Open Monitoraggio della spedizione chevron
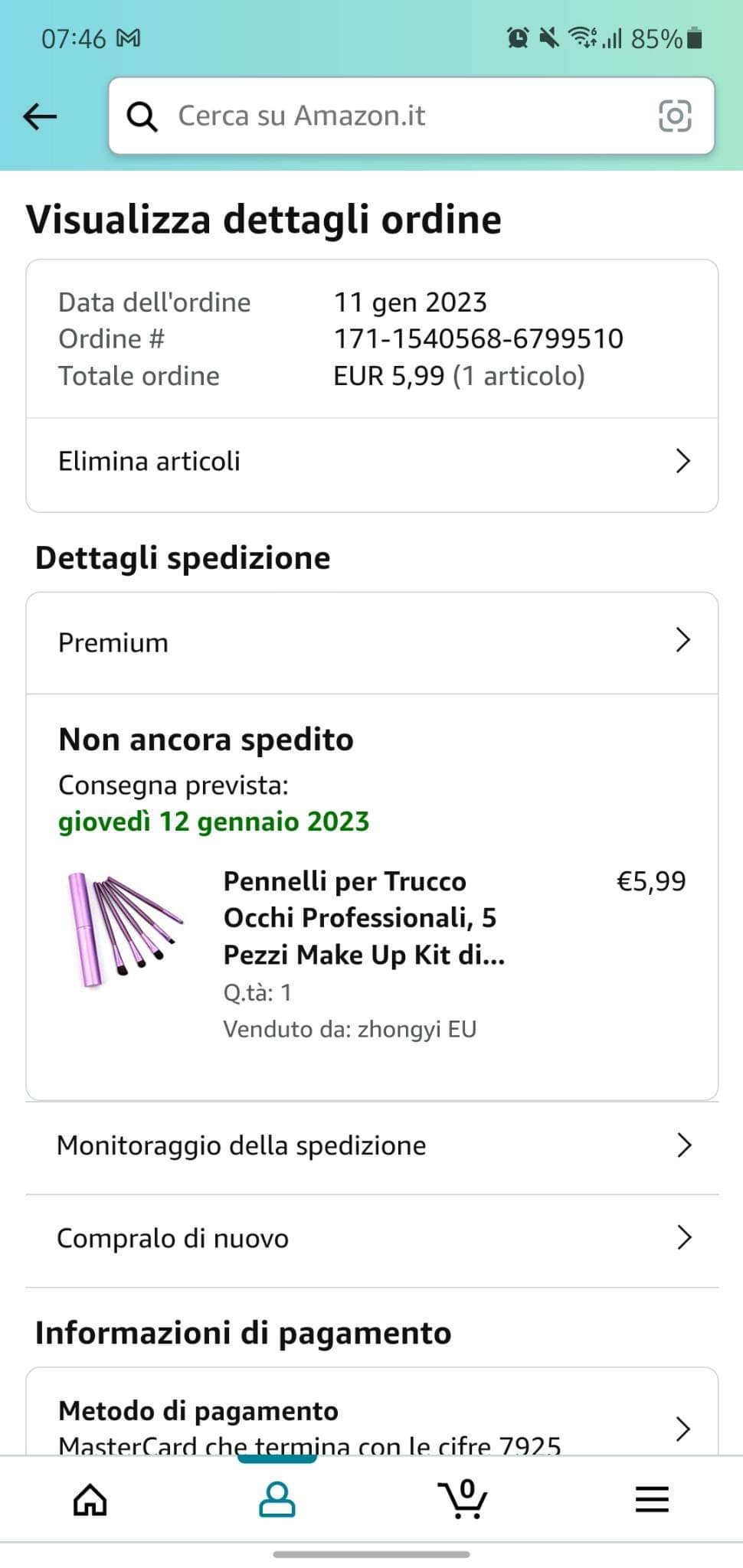743x1568 pixels. pyautogui.click(x=684, y=1145)
